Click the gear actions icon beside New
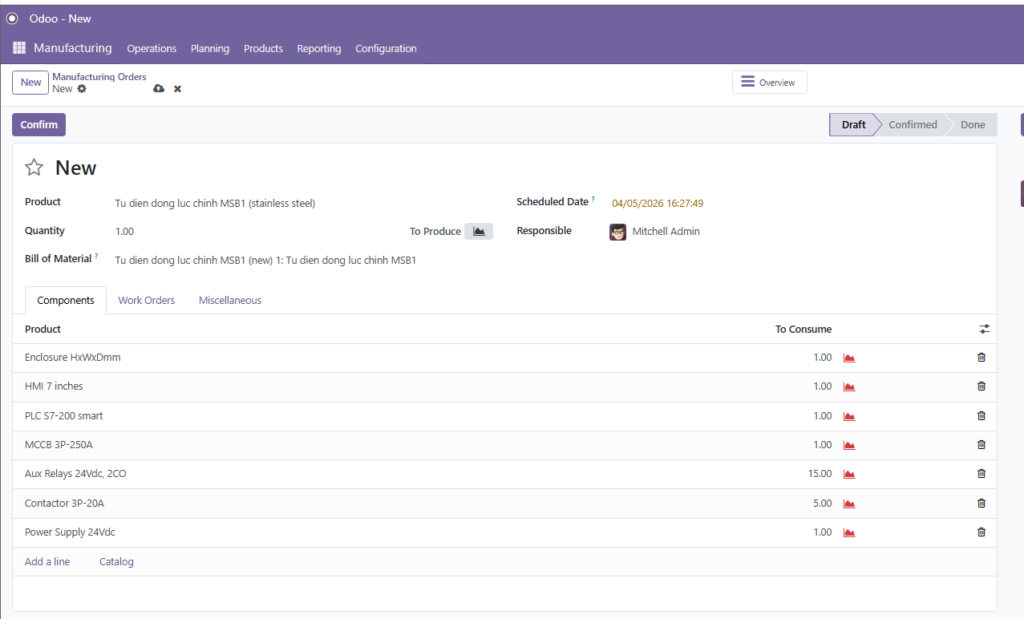 [x=82, y=89]
